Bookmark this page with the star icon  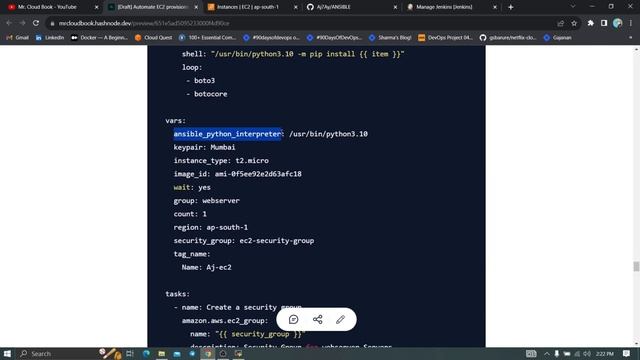(x=574, y=23)
